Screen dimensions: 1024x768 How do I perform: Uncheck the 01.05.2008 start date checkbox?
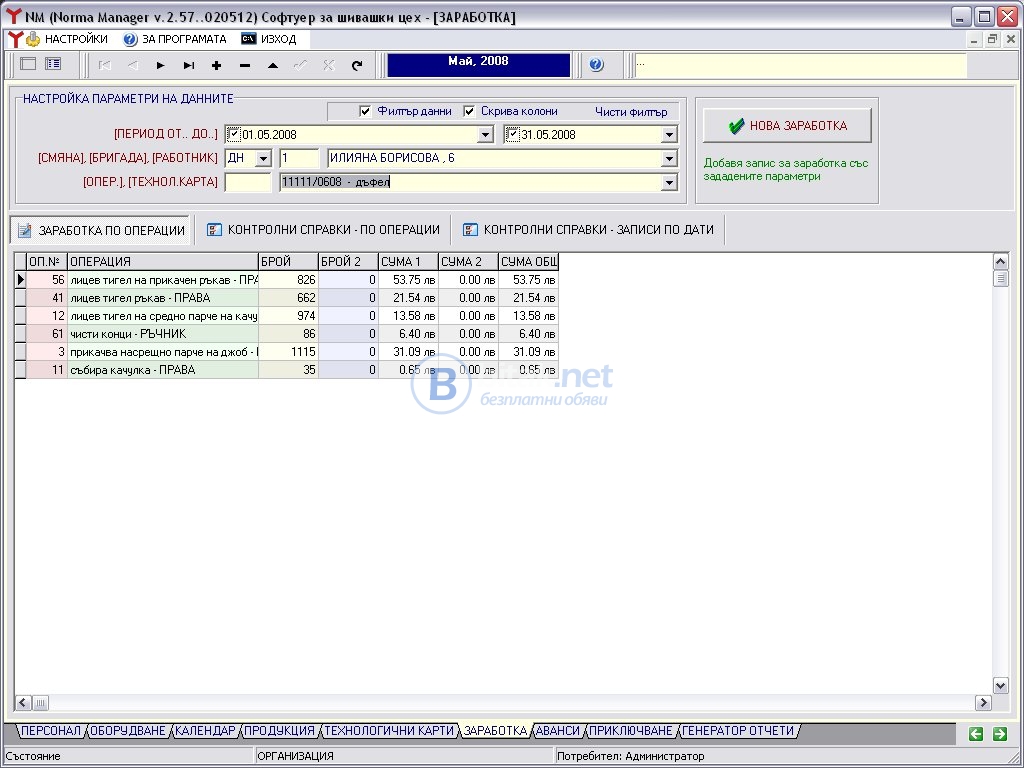point(234,135)
